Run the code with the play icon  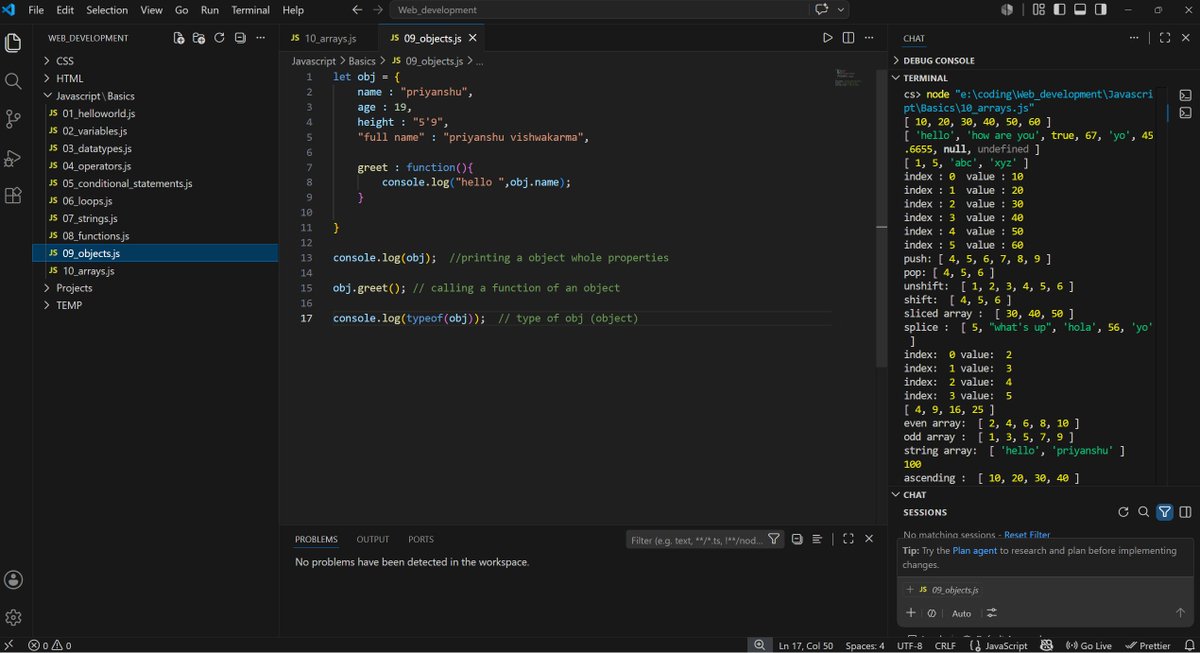click(x=827, y=38)
